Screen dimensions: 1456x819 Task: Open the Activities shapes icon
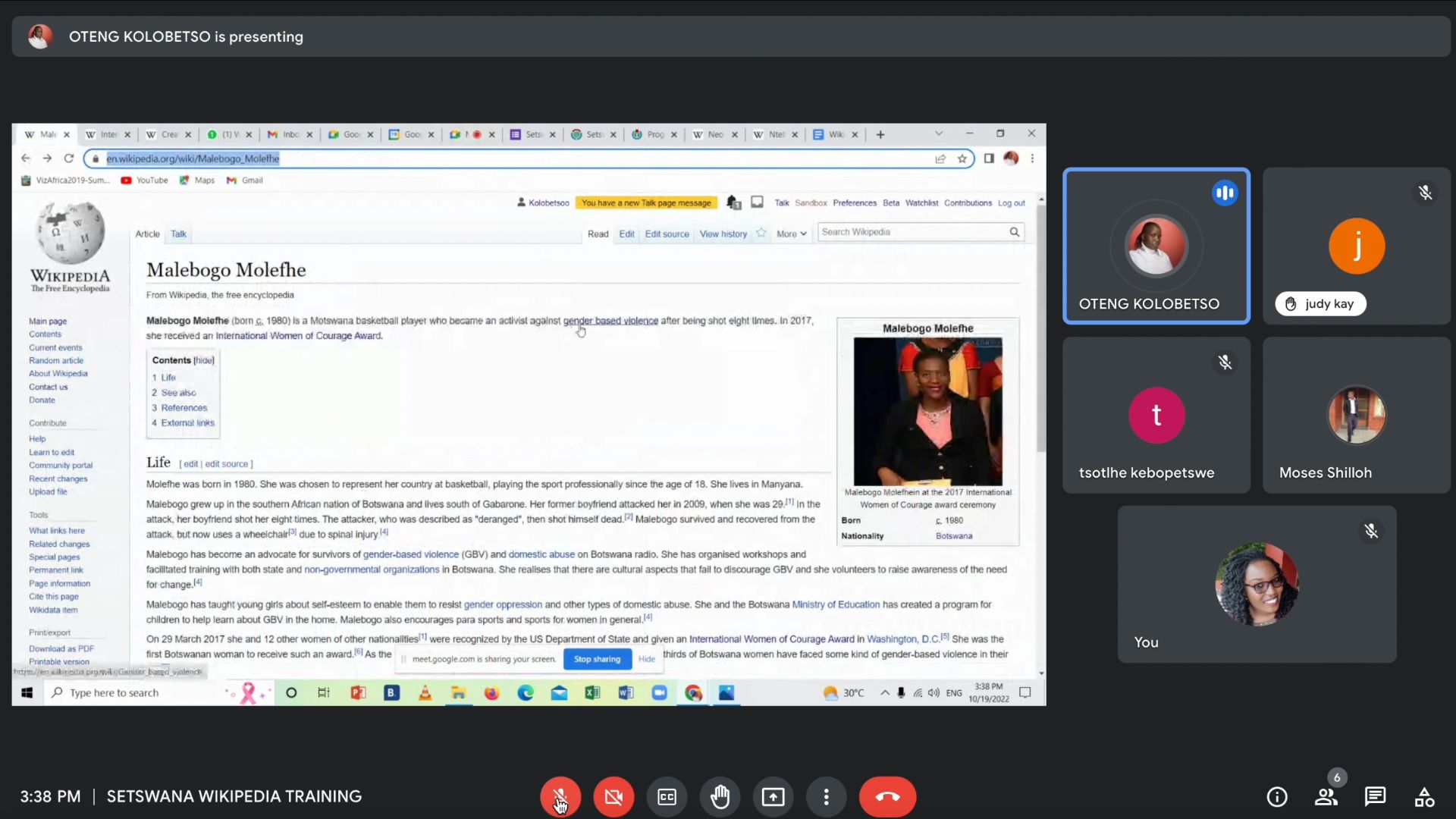1424,797
